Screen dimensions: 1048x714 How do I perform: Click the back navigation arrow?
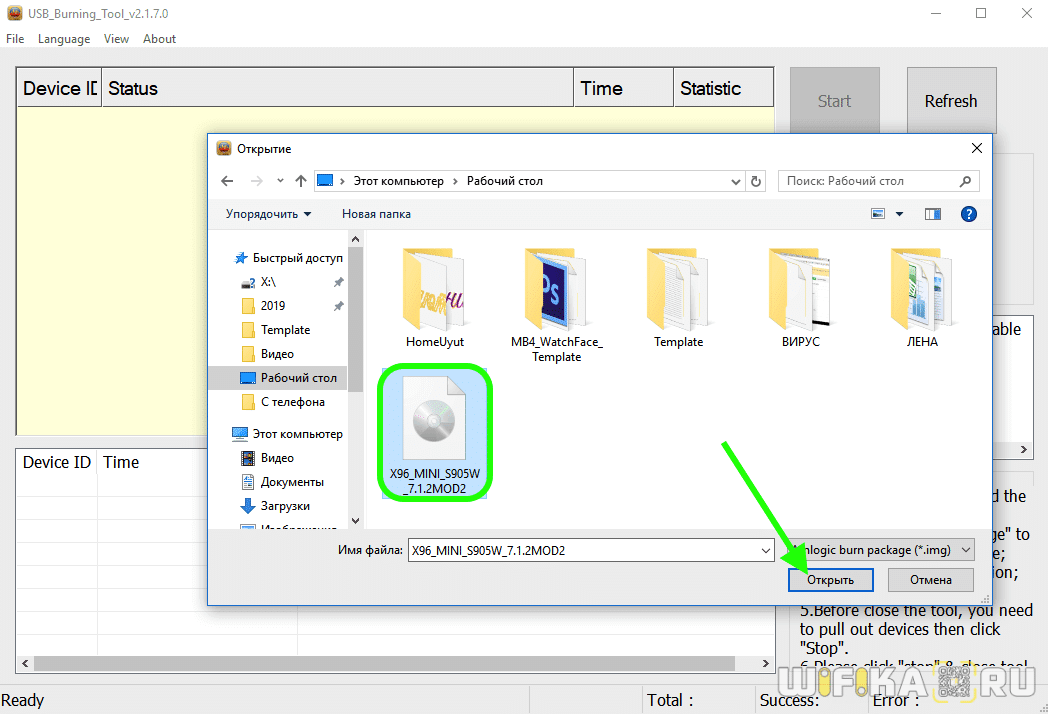coord(227,181)
